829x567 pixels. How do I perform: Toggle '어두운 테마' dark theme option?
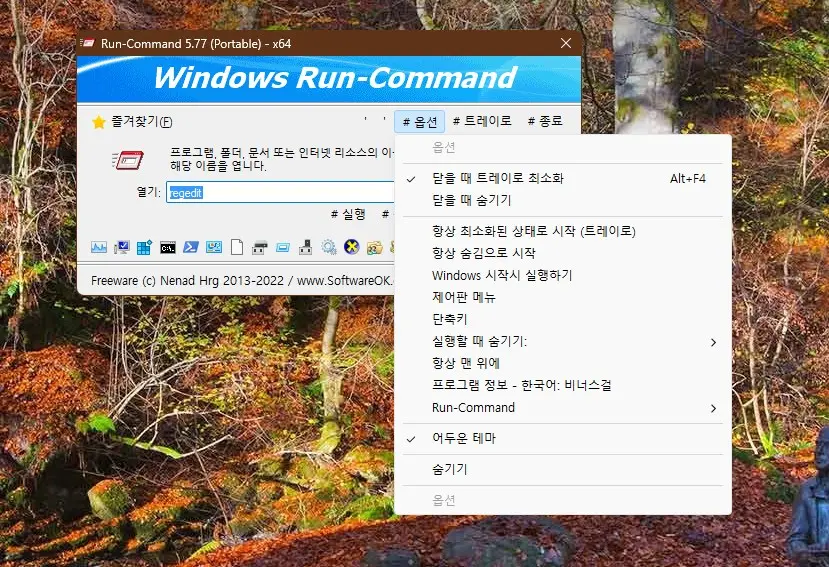(563, 438)
